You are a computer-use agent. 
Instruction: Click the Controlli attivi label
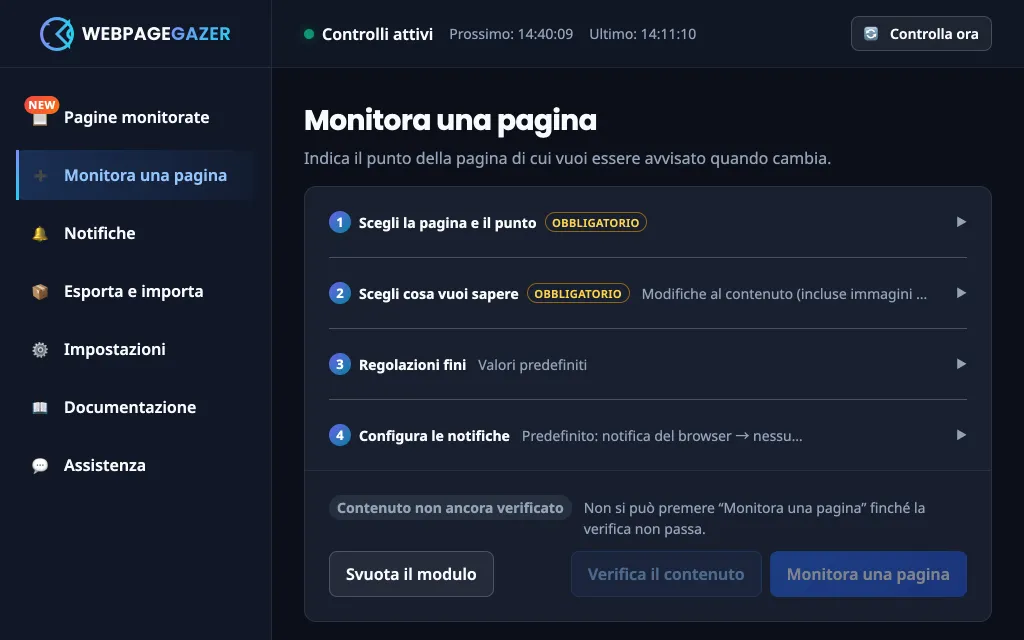[x=377, y=34]
